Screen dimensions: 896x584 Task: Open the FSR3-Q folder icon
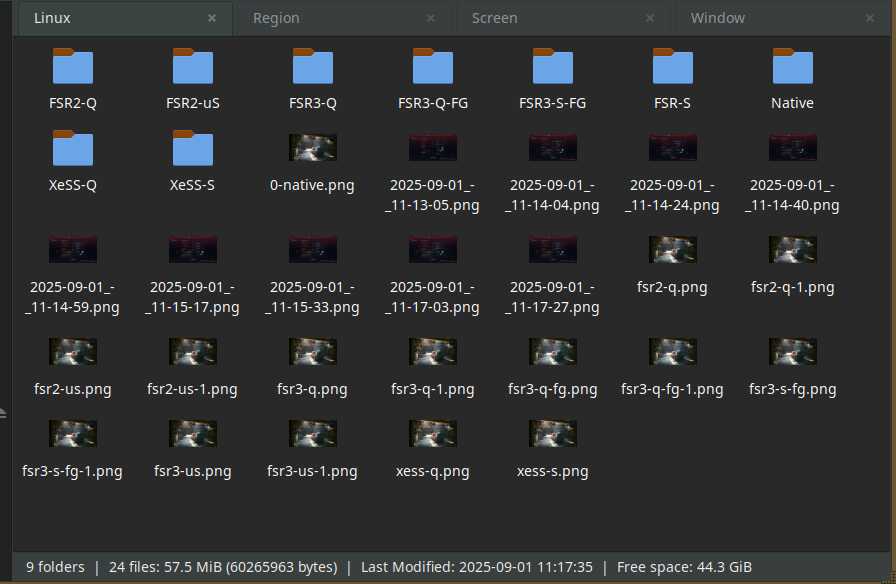(x=313, y=66)
